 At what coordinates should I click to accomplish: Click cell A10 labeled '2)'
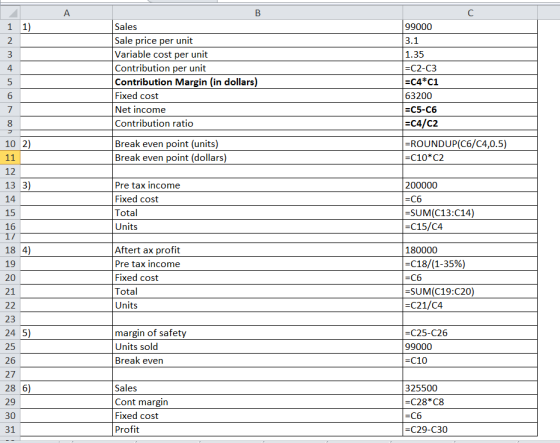66,144
